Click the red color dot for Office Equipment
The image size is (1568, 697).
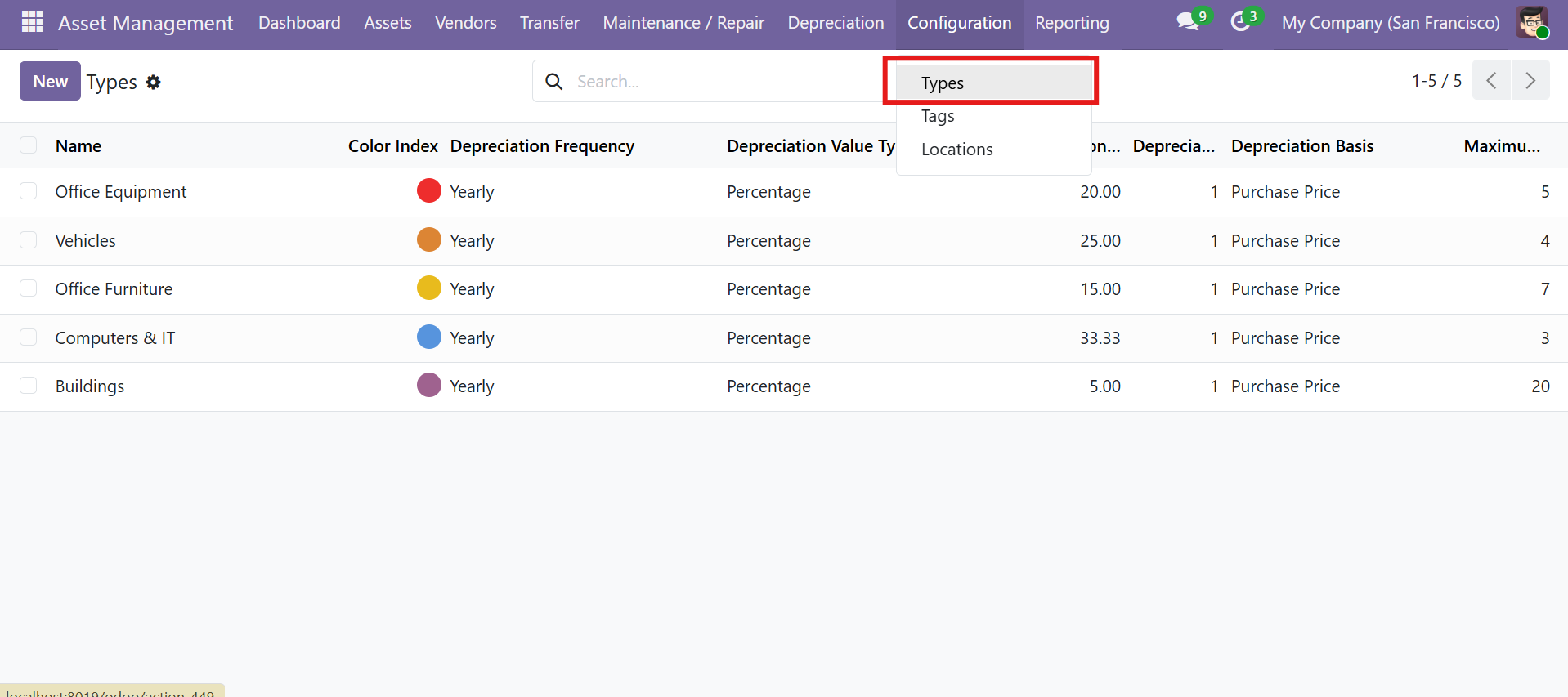tap(429, 190)
